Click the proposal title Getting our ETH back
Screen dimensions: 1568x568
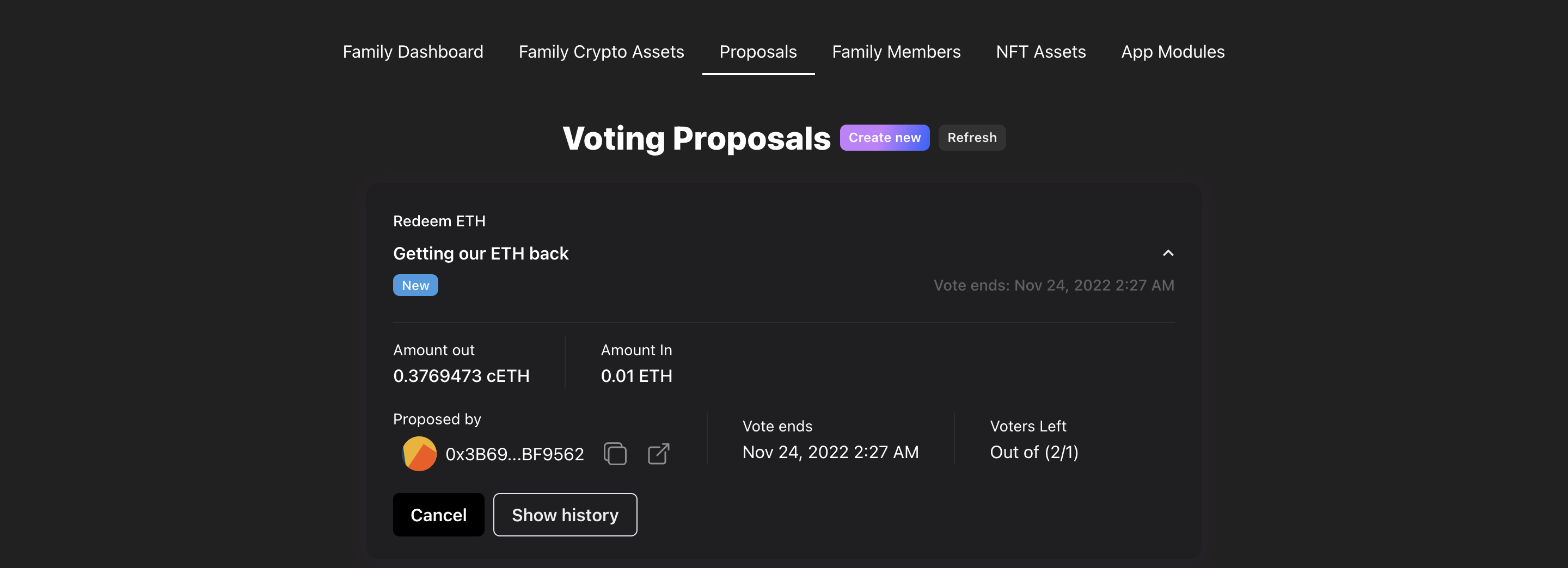click(x=480, y=254)
